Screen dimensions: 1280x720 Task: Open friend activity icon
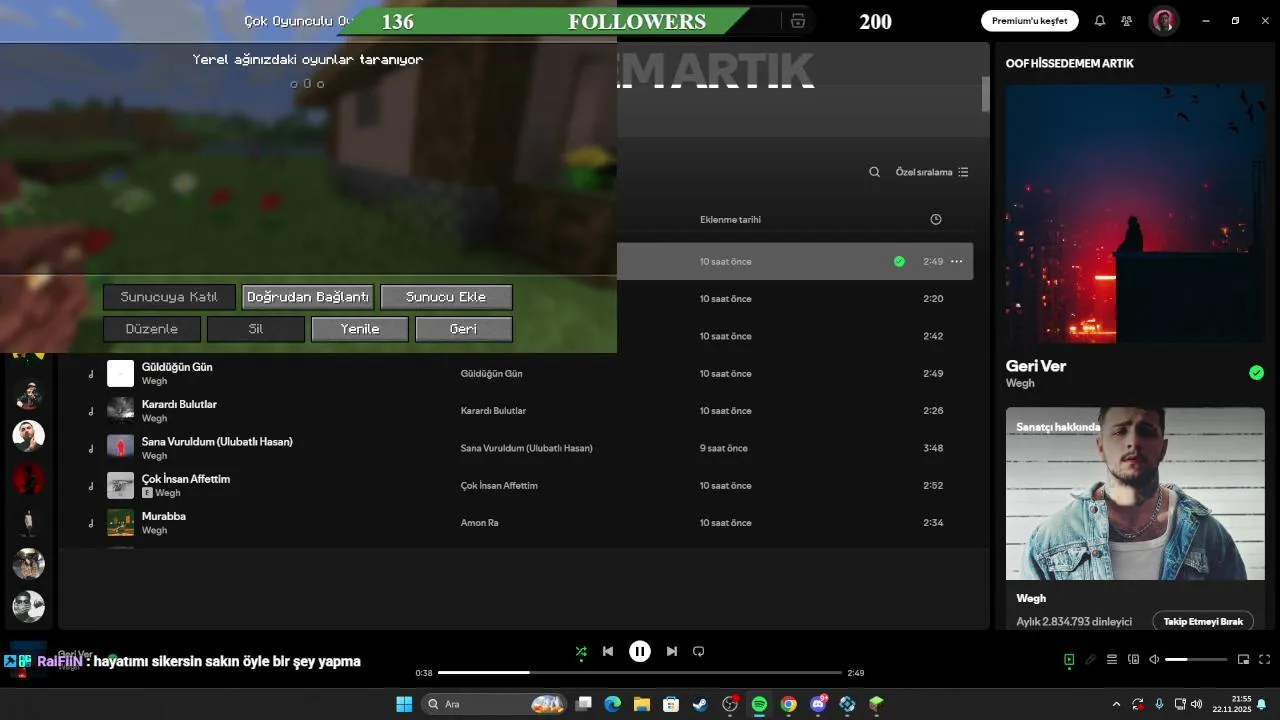tap(1127, 21)
